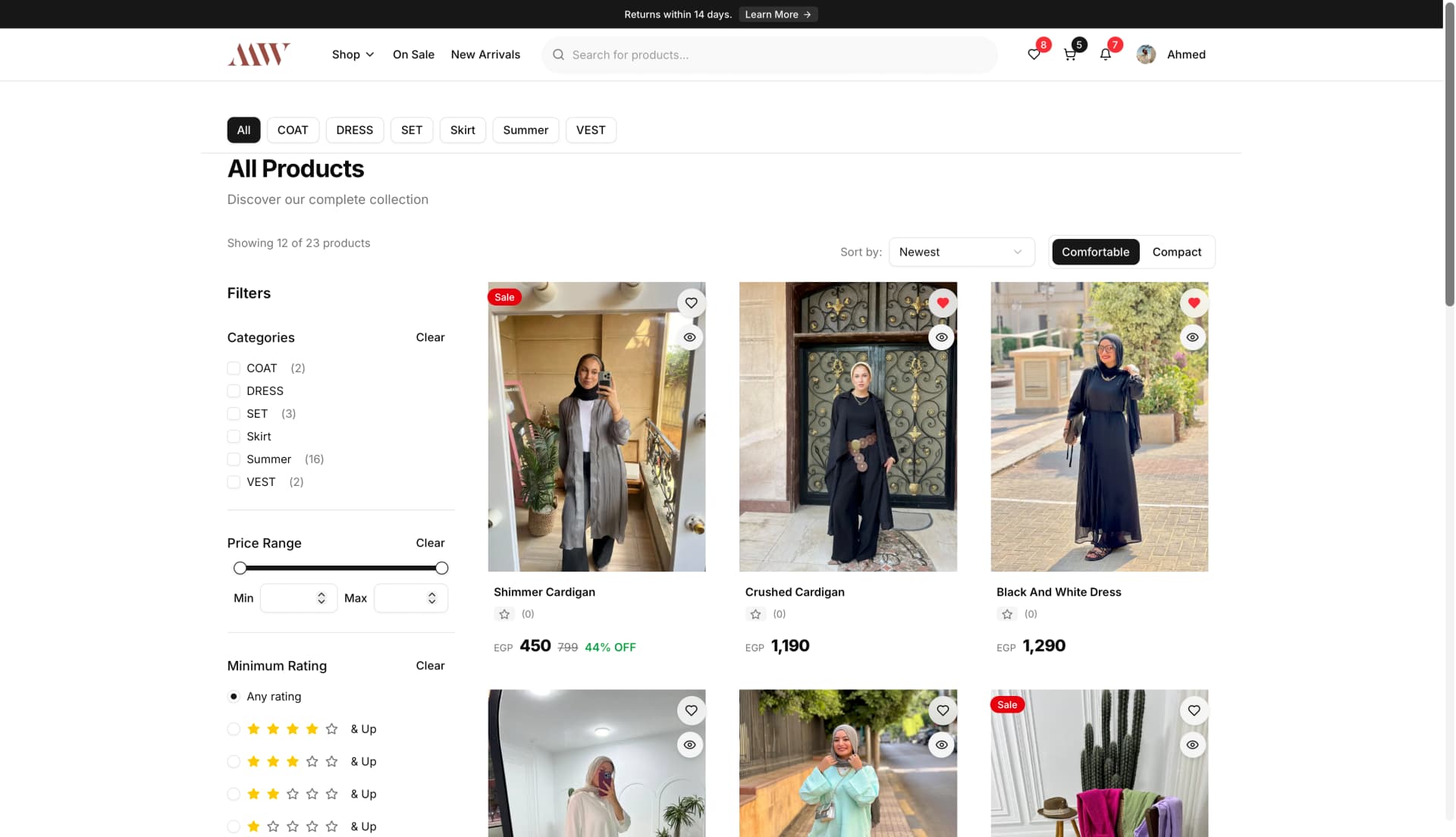Screen dimensions: 1456x837
Task: Check the VEST category filter
Action: point(234,482)
